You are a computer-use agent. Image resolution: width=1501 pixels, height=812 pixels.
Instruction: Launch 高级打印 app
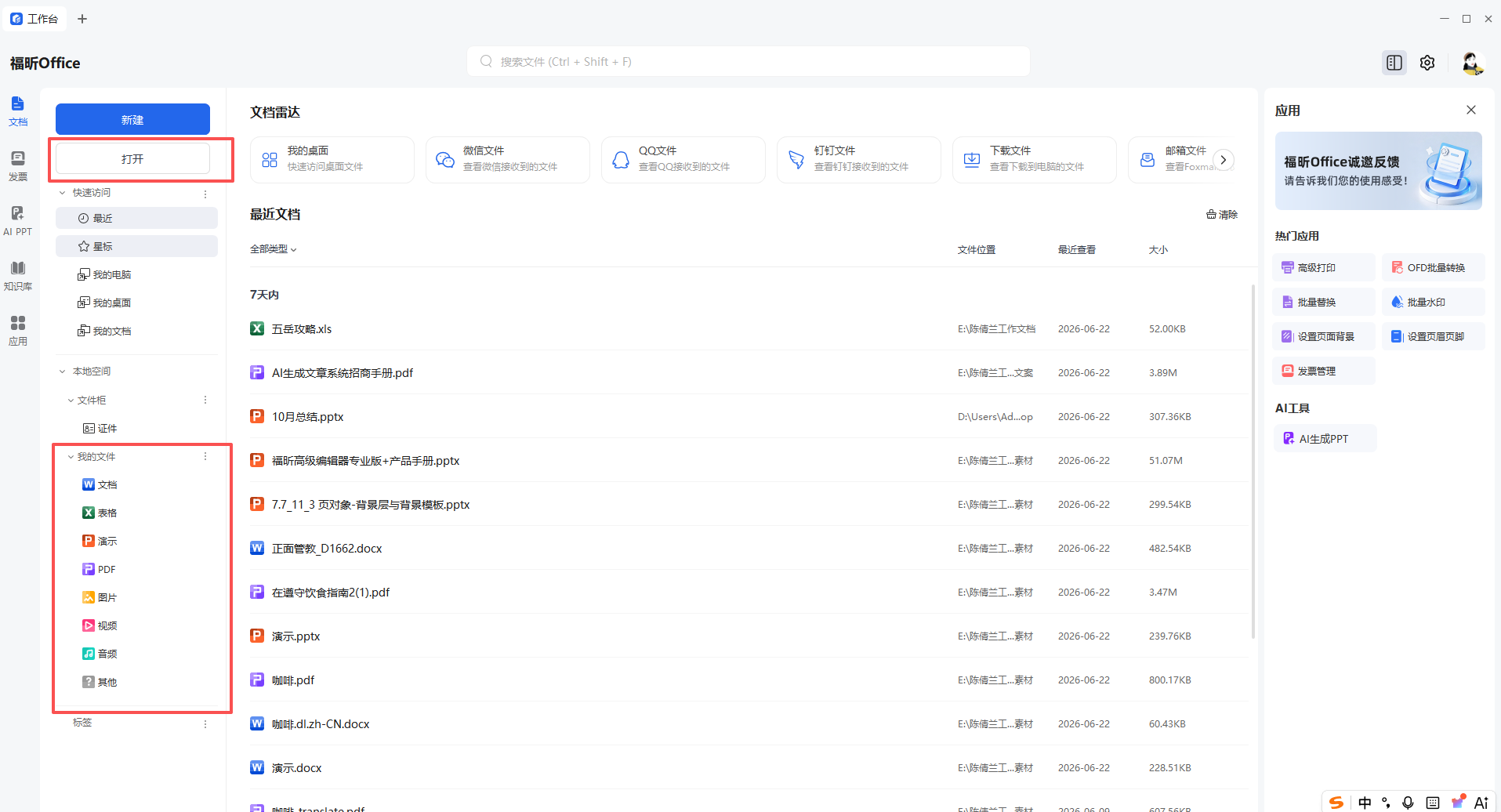tap(1324, 267)
